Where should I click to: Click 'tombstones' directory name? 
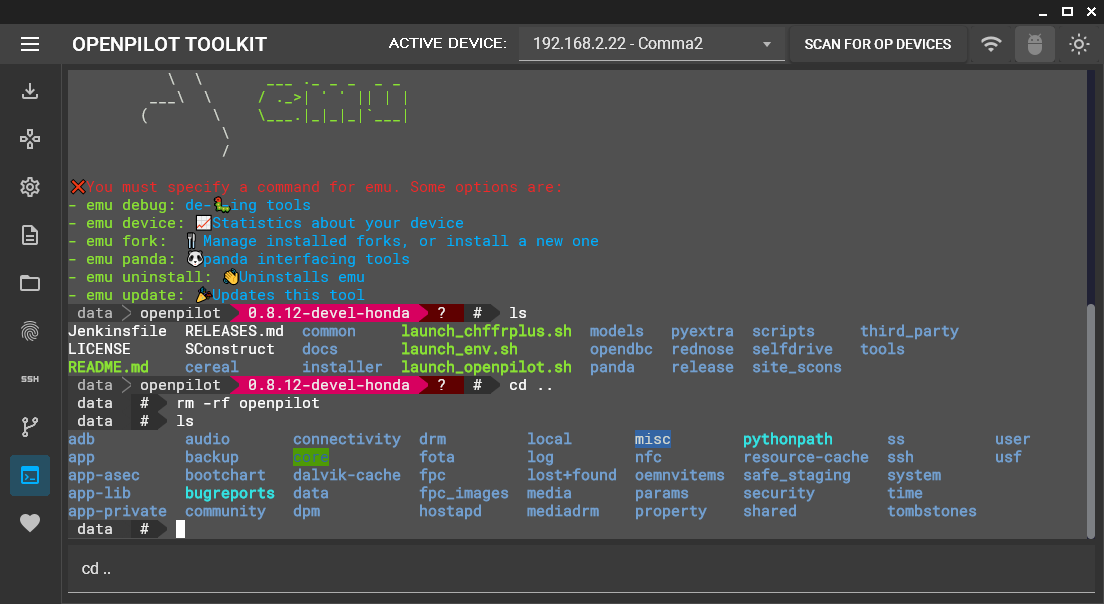[932, 512]
